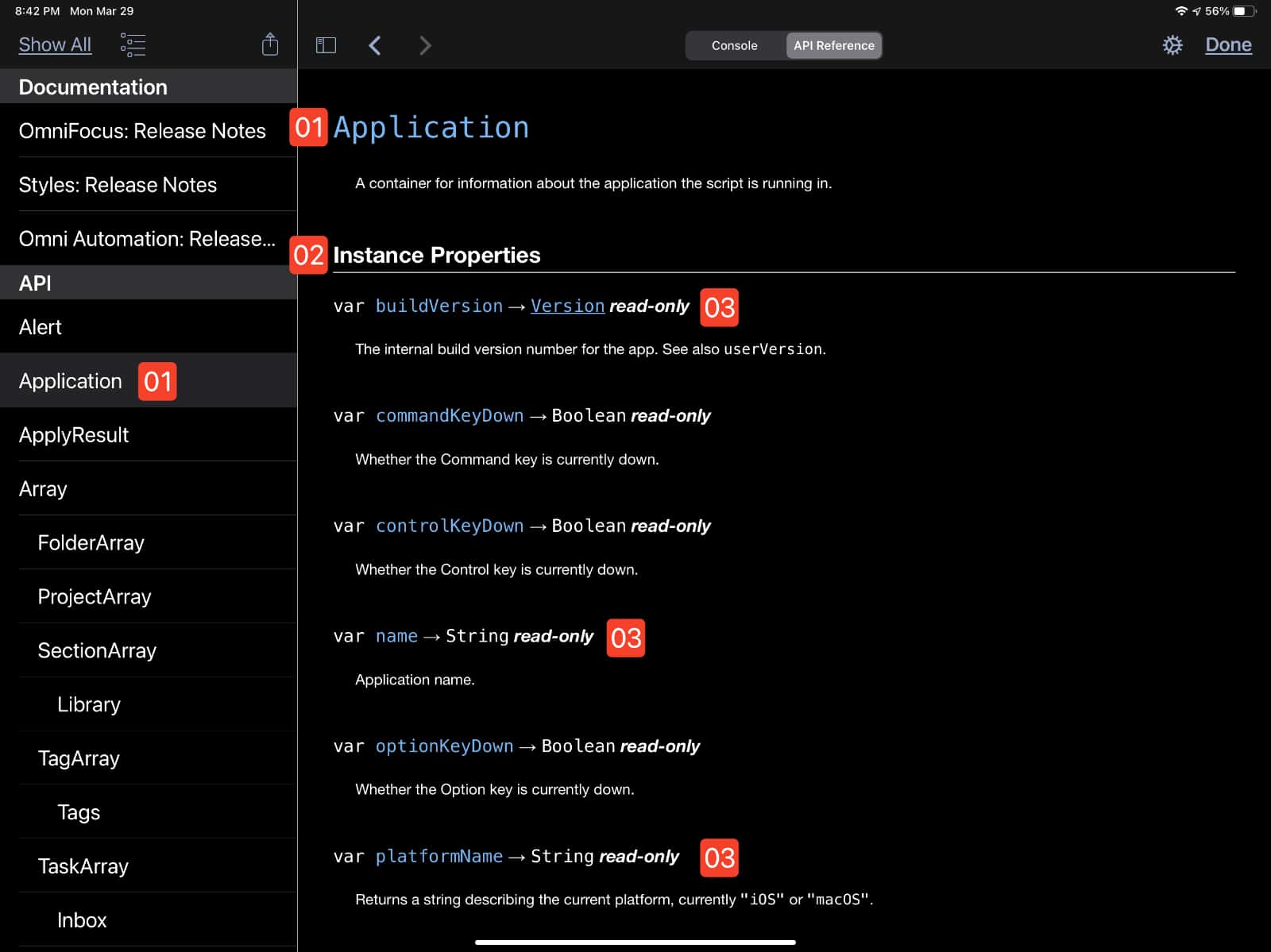Tap the table of contents list icon
Viewport: 1271px width, 952px height.
133,44
